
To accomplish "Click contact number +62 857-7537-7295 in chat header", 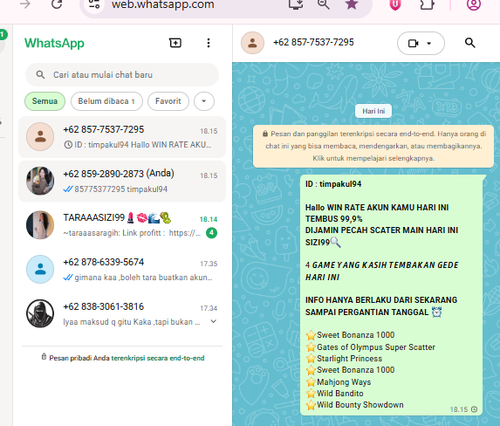I will (x=313, y=42).
